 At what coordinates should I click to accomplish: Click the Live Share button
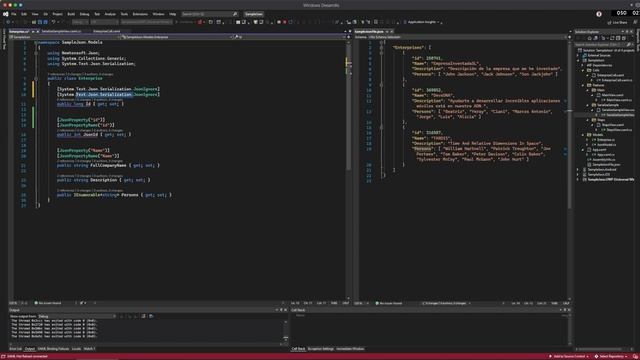coord(617,22)
